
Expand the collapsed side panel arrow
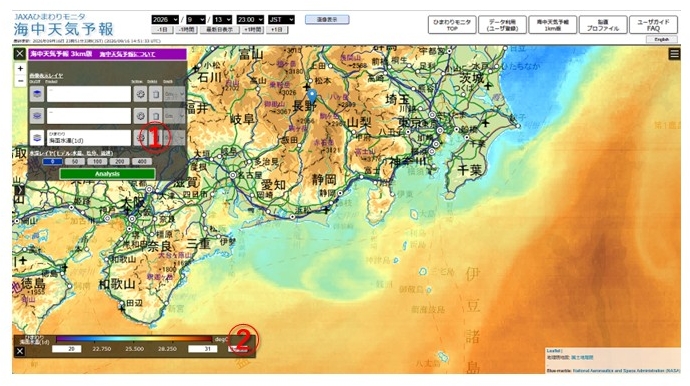point(19,190)
